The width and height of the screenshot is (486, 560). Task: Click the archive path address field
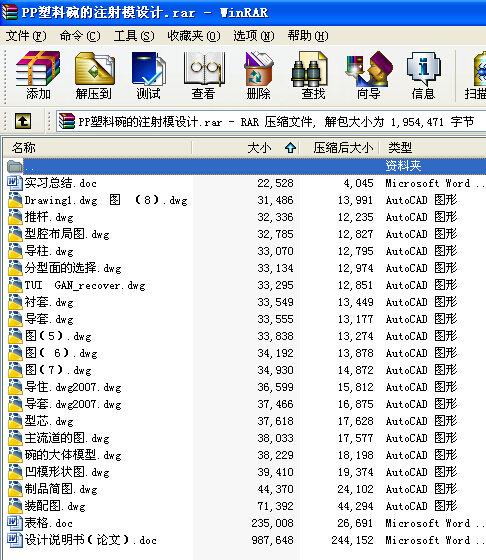(271, 121)
